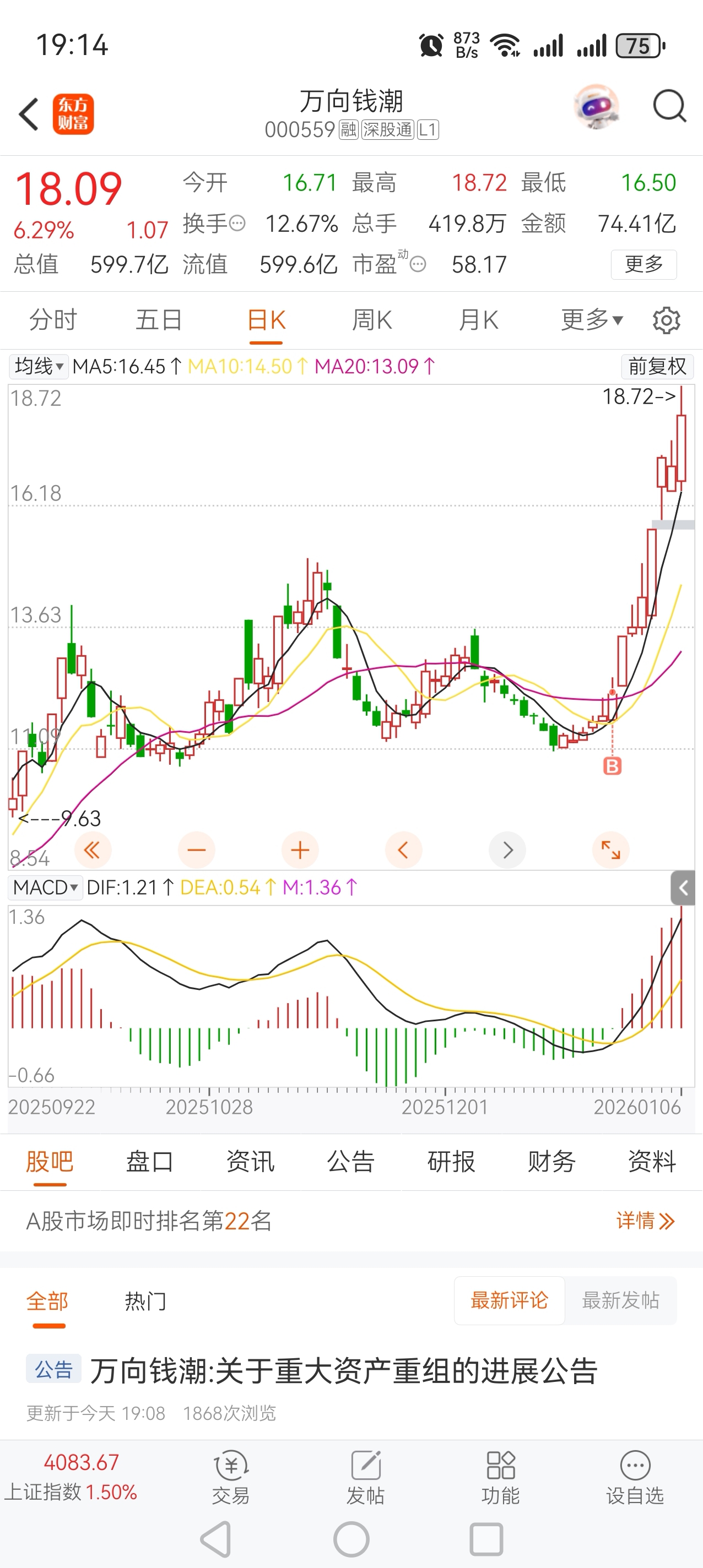Tap Android back navigation button
703x1568 pixels.
217,1539
